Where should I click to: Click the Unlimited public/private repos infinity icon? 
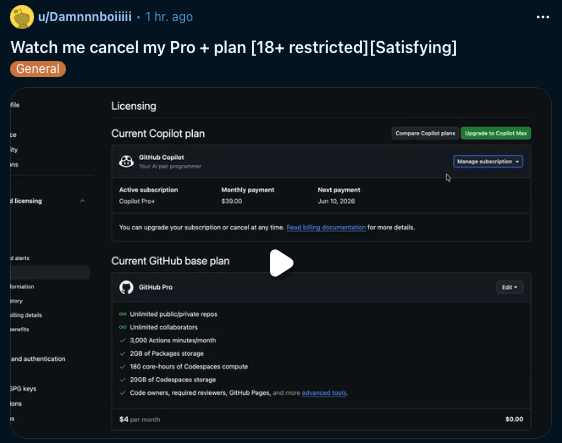[x=123, y=314]
